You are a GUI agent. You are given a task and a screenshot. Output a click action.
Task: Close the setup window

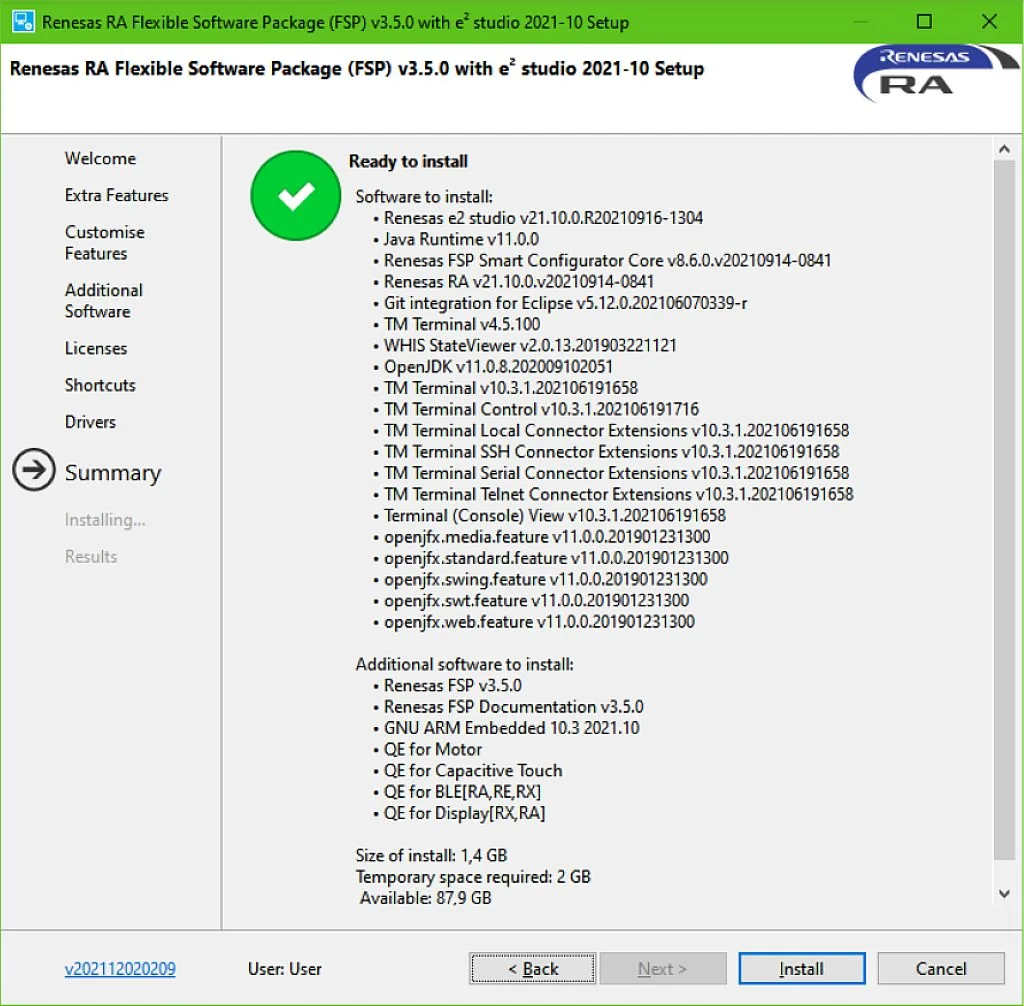[990, 22]
